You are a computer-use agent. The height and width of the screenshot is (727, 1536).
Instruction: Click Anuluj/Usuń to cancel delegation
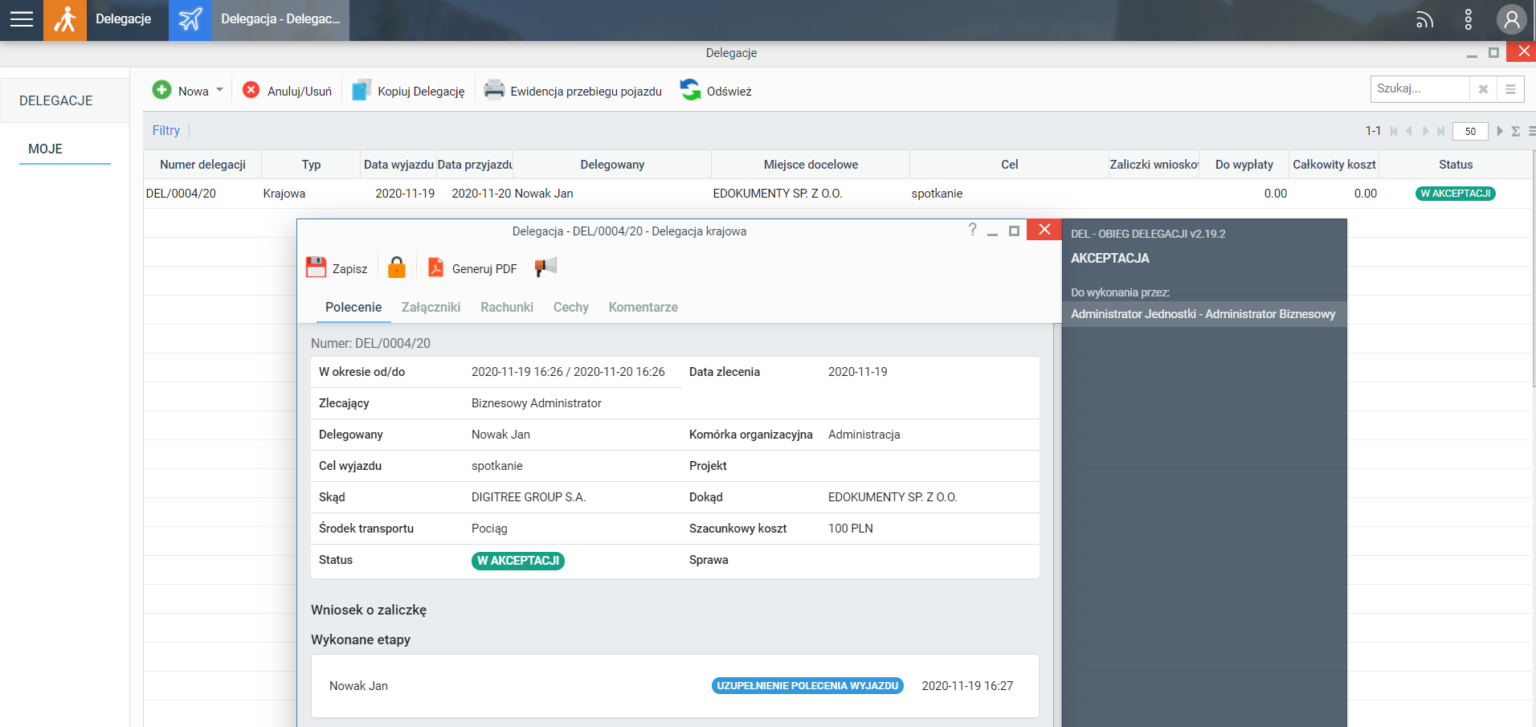click(287, 91)
